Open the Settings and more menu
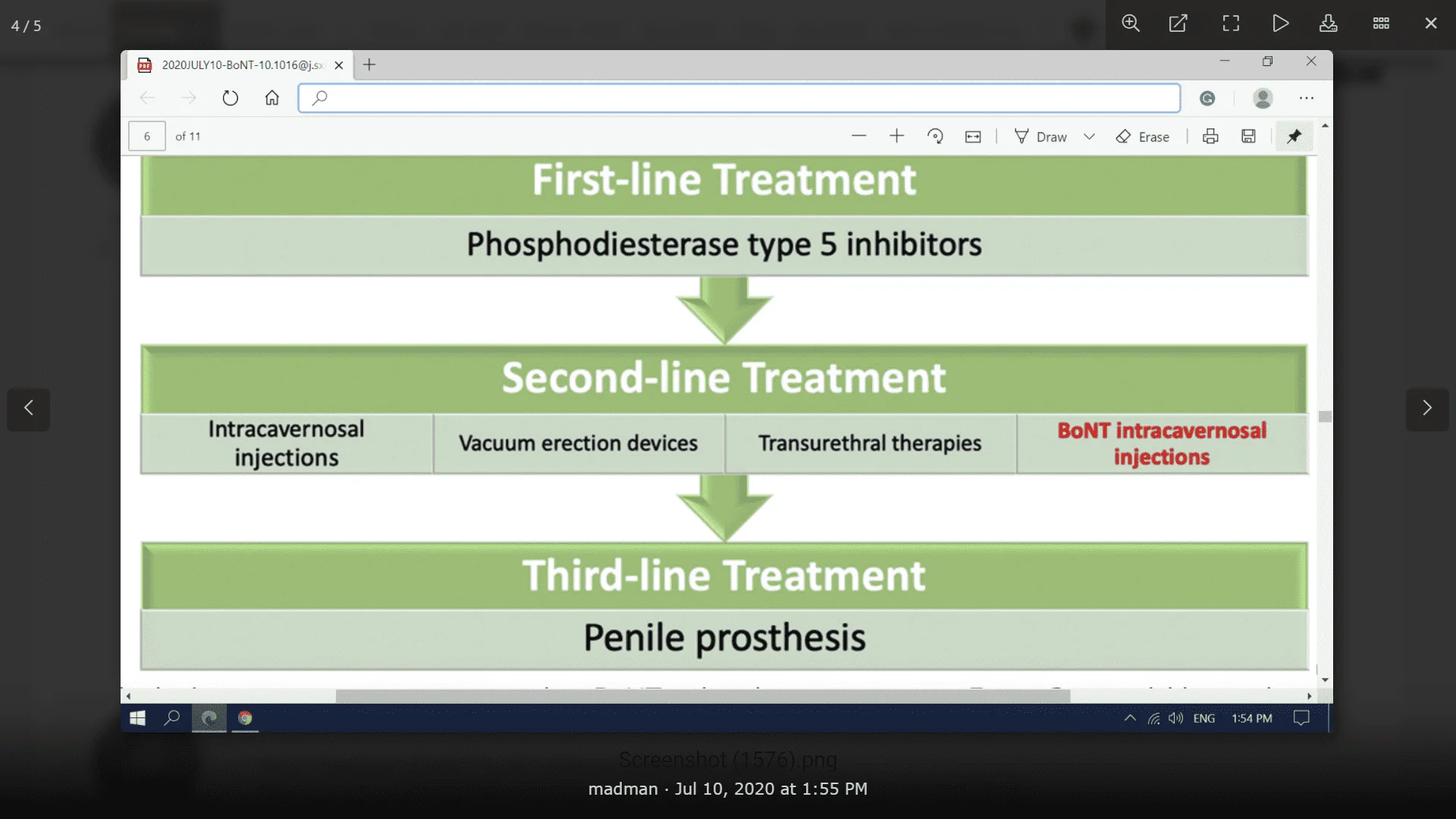Screen dimensions: 1456x819 tap(1307, 98)
